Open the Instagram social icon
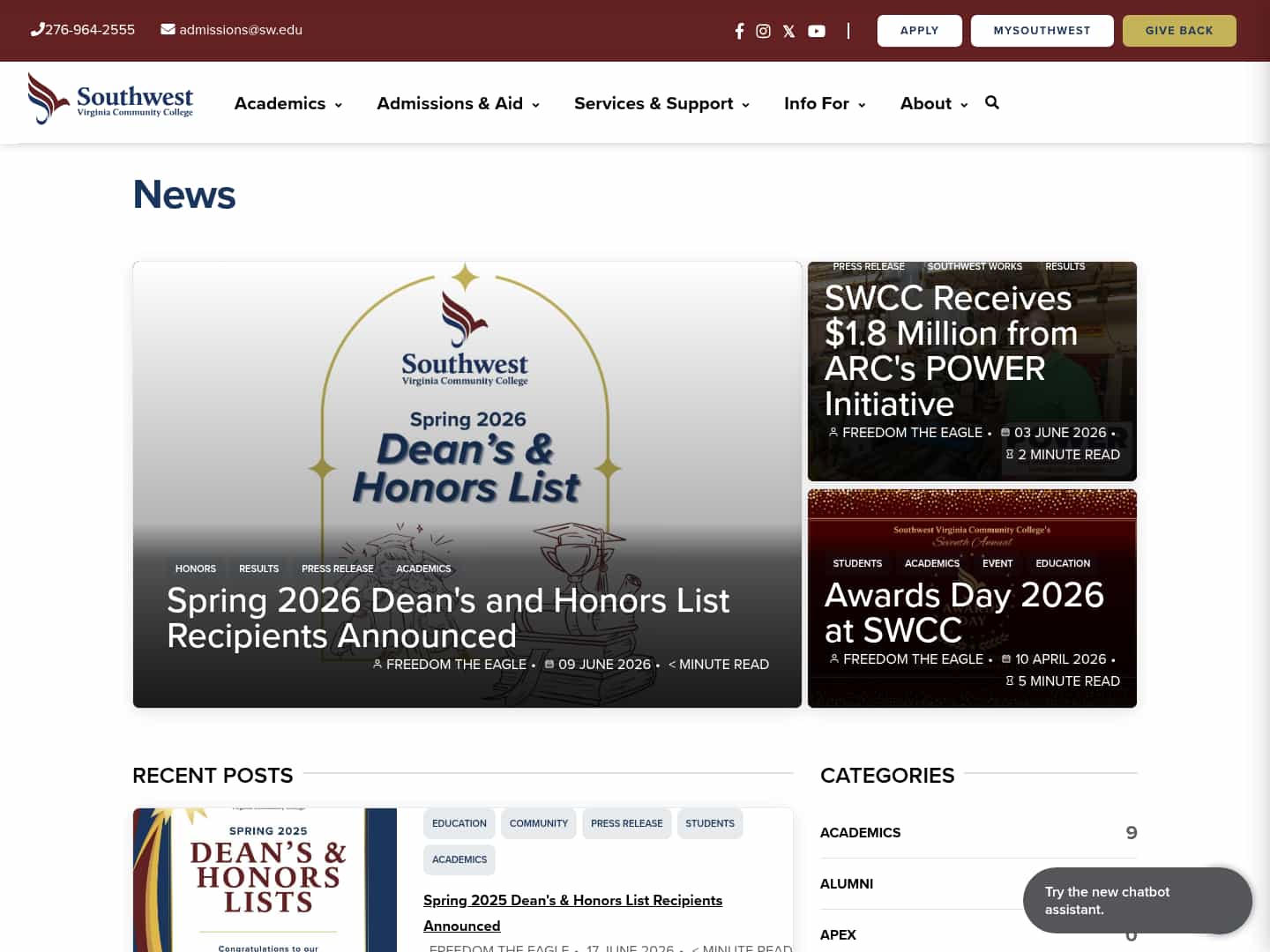The image size is (1270, 952). (764, 31)
